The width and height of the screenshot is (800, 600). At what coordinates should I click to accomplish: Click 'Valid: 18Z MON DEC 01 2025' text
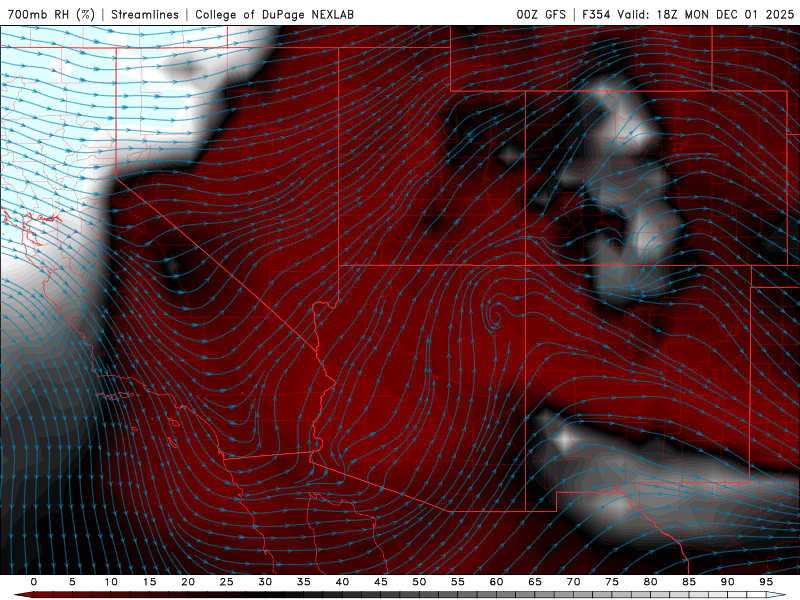706,14
